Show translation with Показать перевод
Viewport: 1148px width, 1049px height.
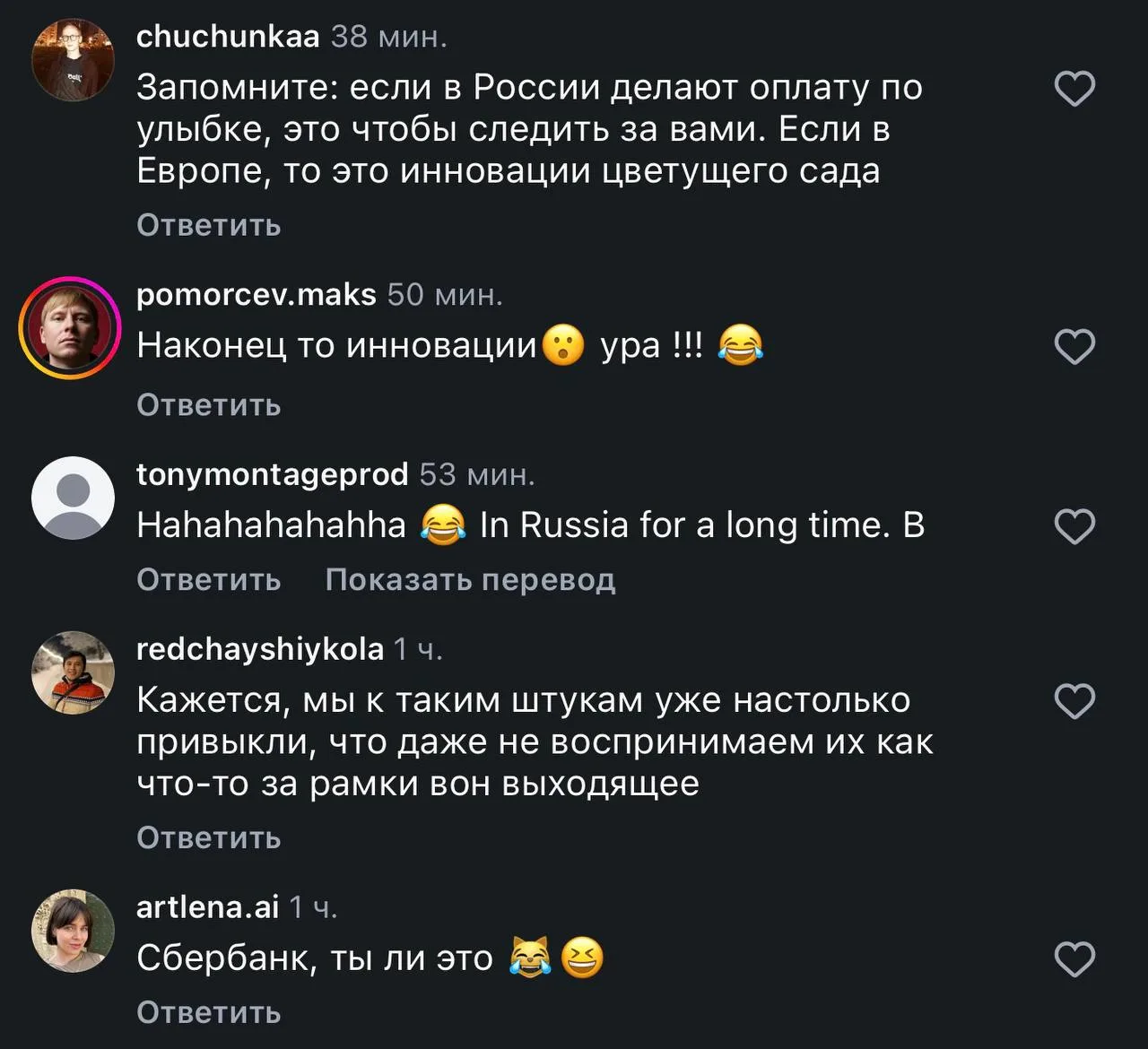pyautogui.click(x=471, y=580)
